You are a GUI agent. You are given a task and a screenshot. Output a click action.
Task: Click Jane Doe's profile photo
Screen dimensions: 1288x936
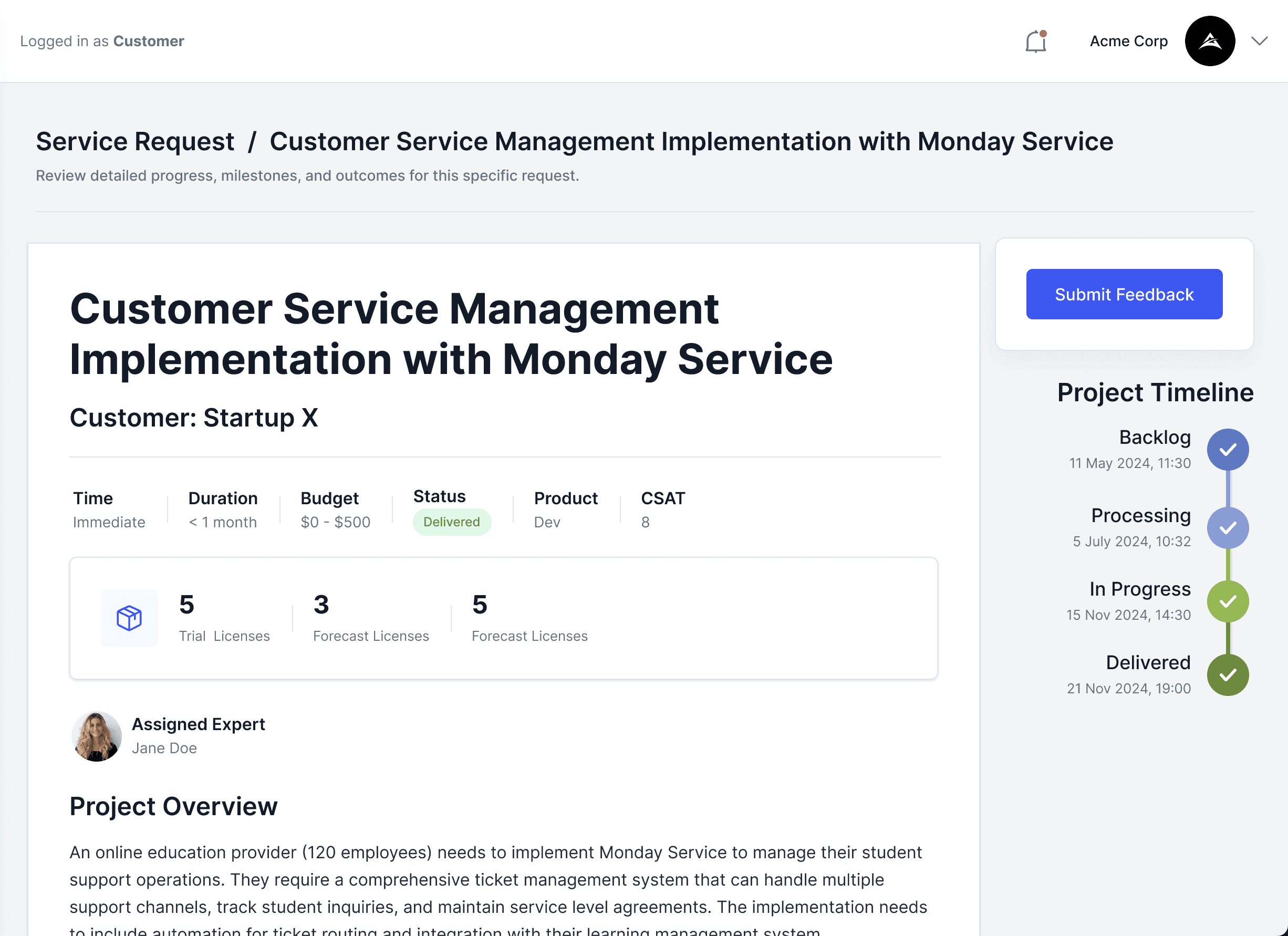click(97, 736)
